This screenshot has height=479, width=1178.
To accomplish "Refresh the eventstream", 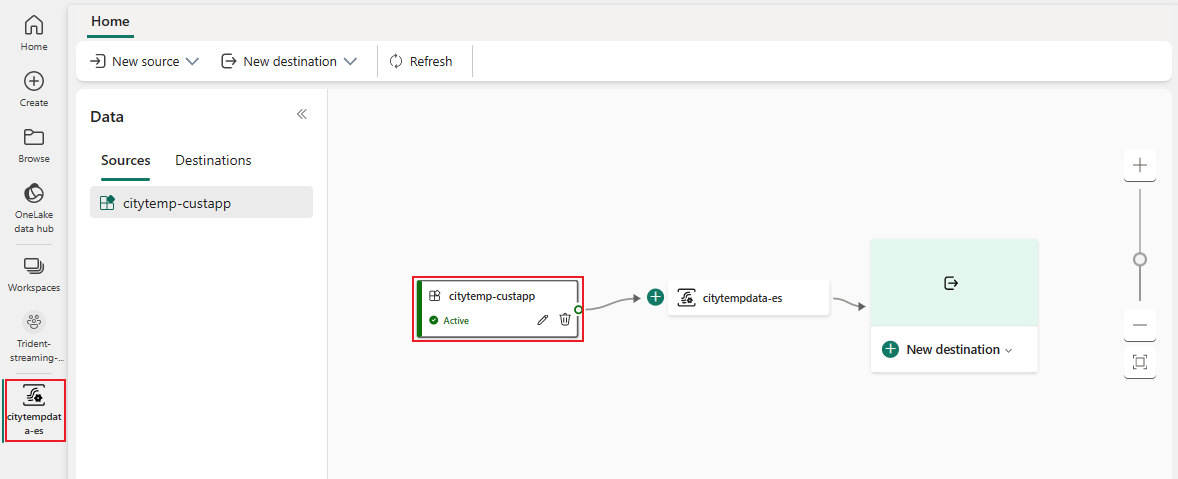I will 421,62.
